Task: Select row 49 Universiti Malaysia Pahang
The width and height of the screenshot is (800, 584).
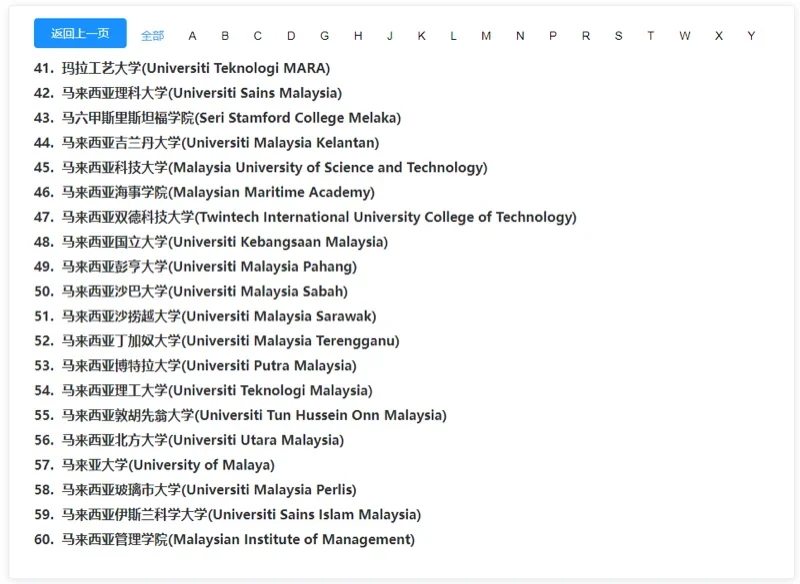Action: 195,266
